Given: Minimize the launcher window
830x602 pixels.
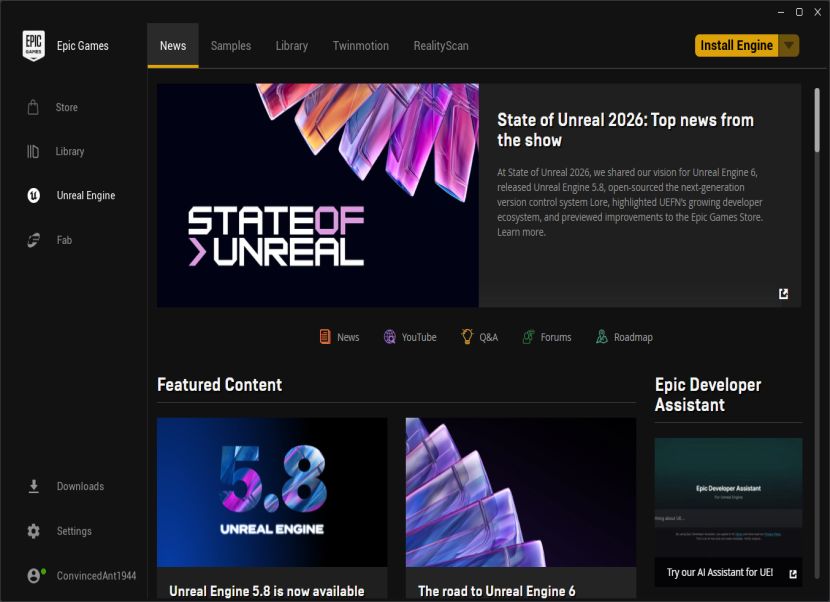Looking at the screenshot, I should (781, 12).
